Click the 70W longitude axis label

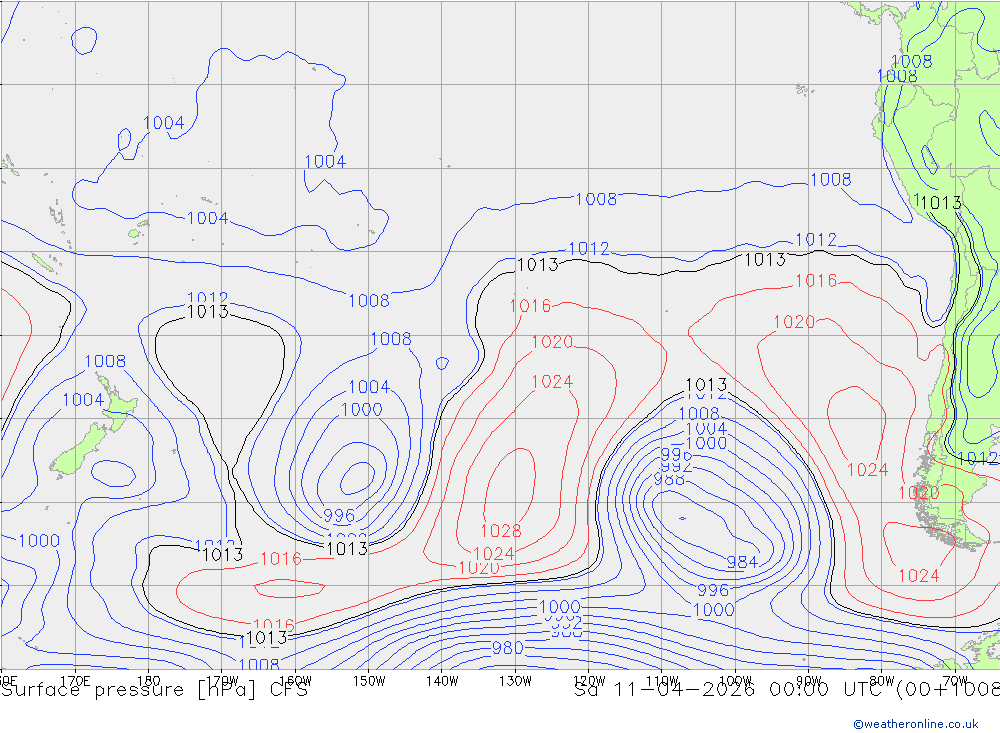955,681
